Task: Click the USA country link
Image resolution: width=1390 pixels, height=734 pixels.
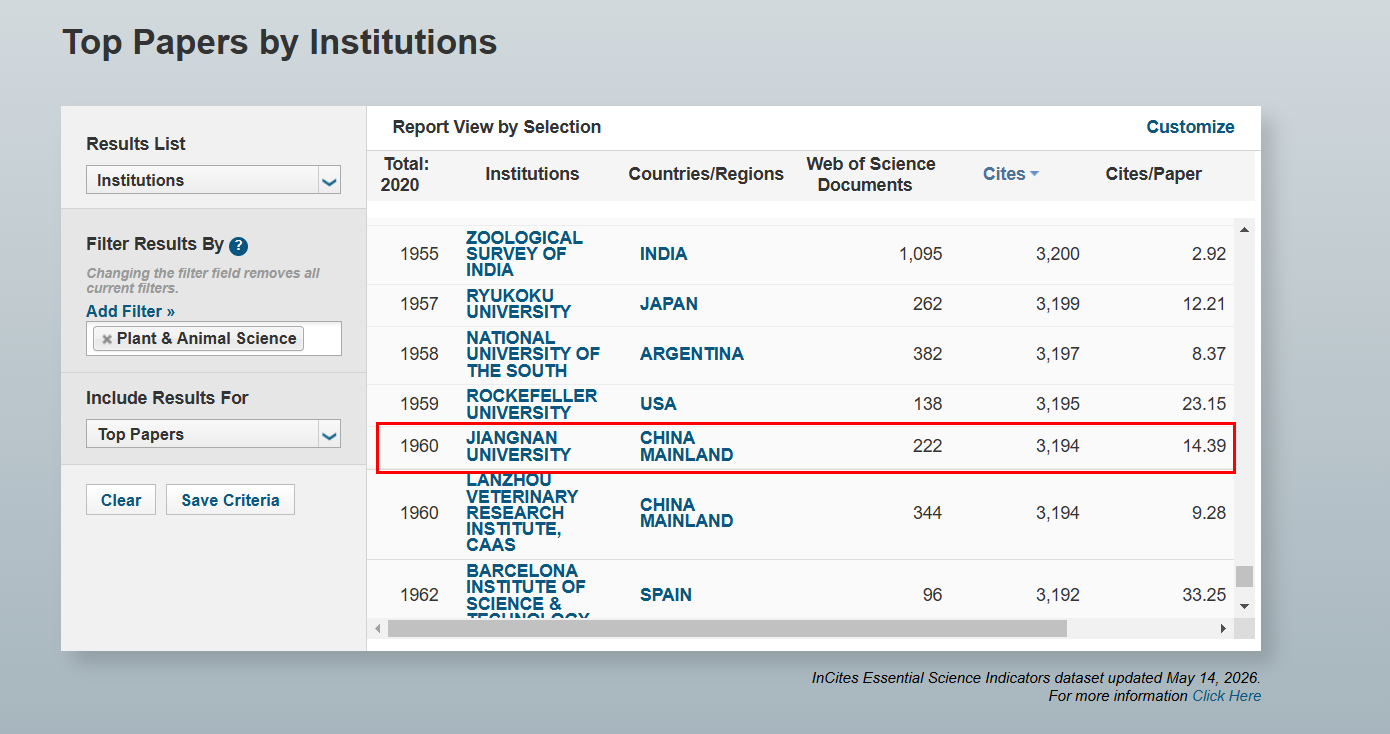Action: pos(658,404)
